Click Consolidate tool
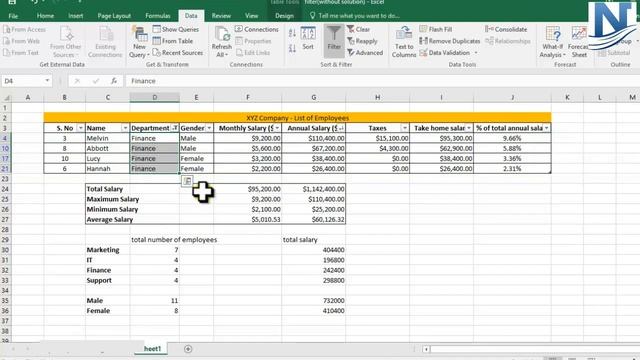640x360 pixels. tap(506, 29)
